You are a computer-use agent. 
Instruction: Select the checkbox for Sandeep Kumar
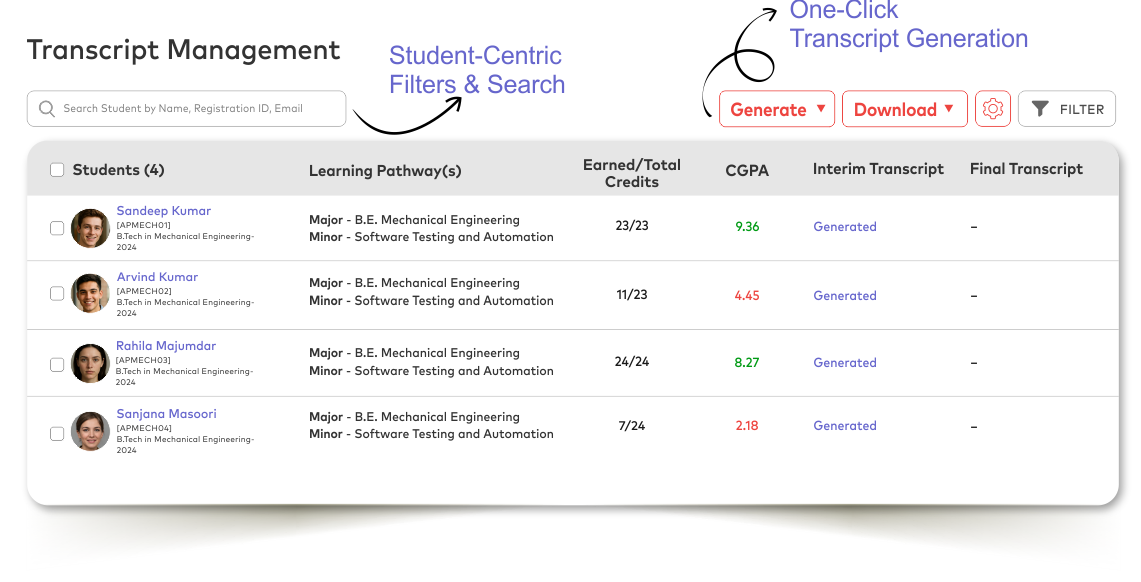tap(57, 228)
